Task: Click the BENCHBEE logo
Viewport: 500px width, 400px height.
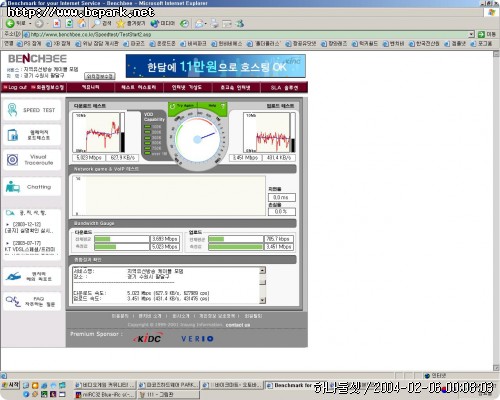Action: pyautogui.click(x=37, y=59)
